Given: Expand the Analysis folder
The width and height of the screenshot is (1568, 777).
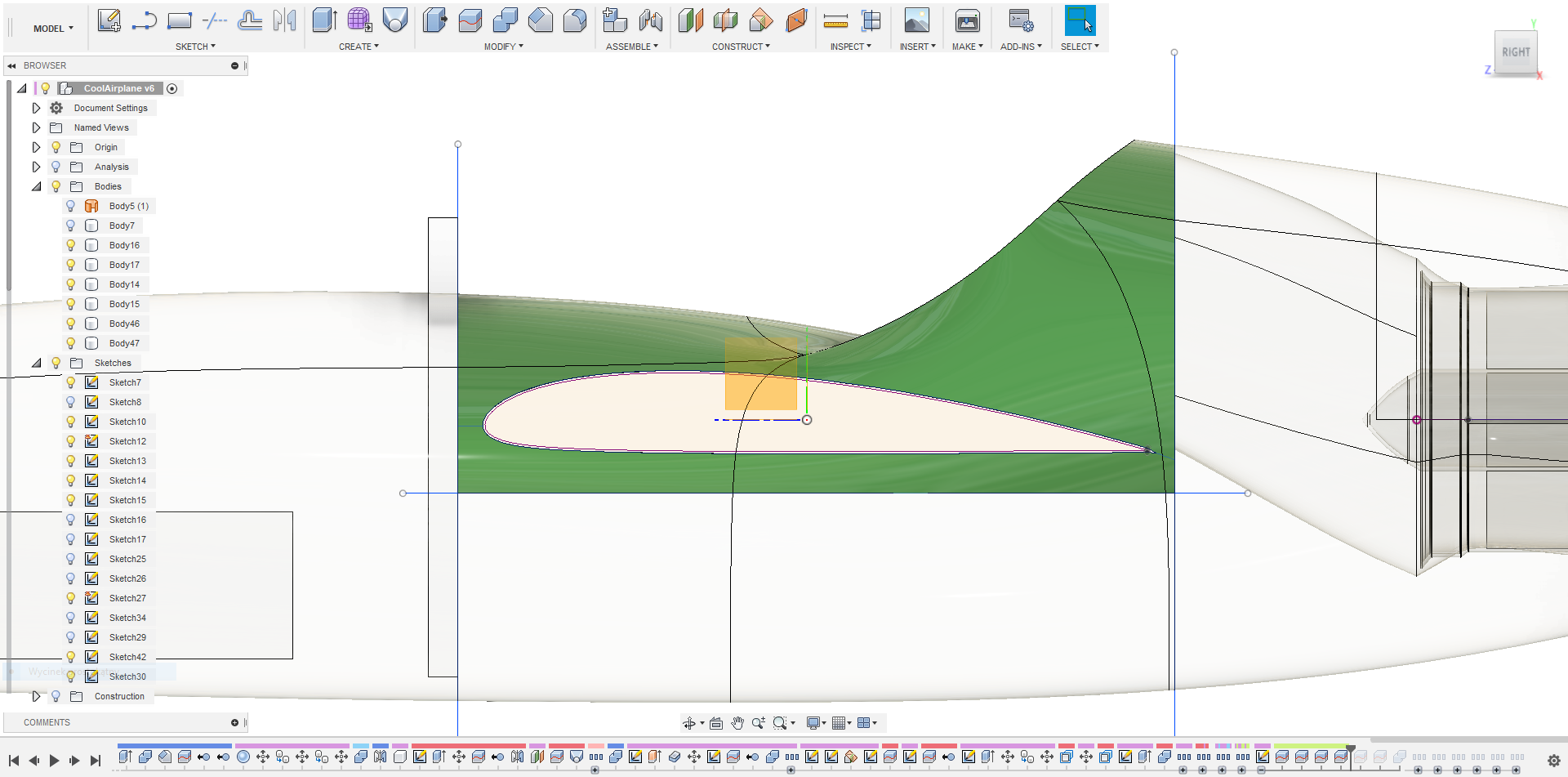Looking at the screenshot, I should 36,167.
